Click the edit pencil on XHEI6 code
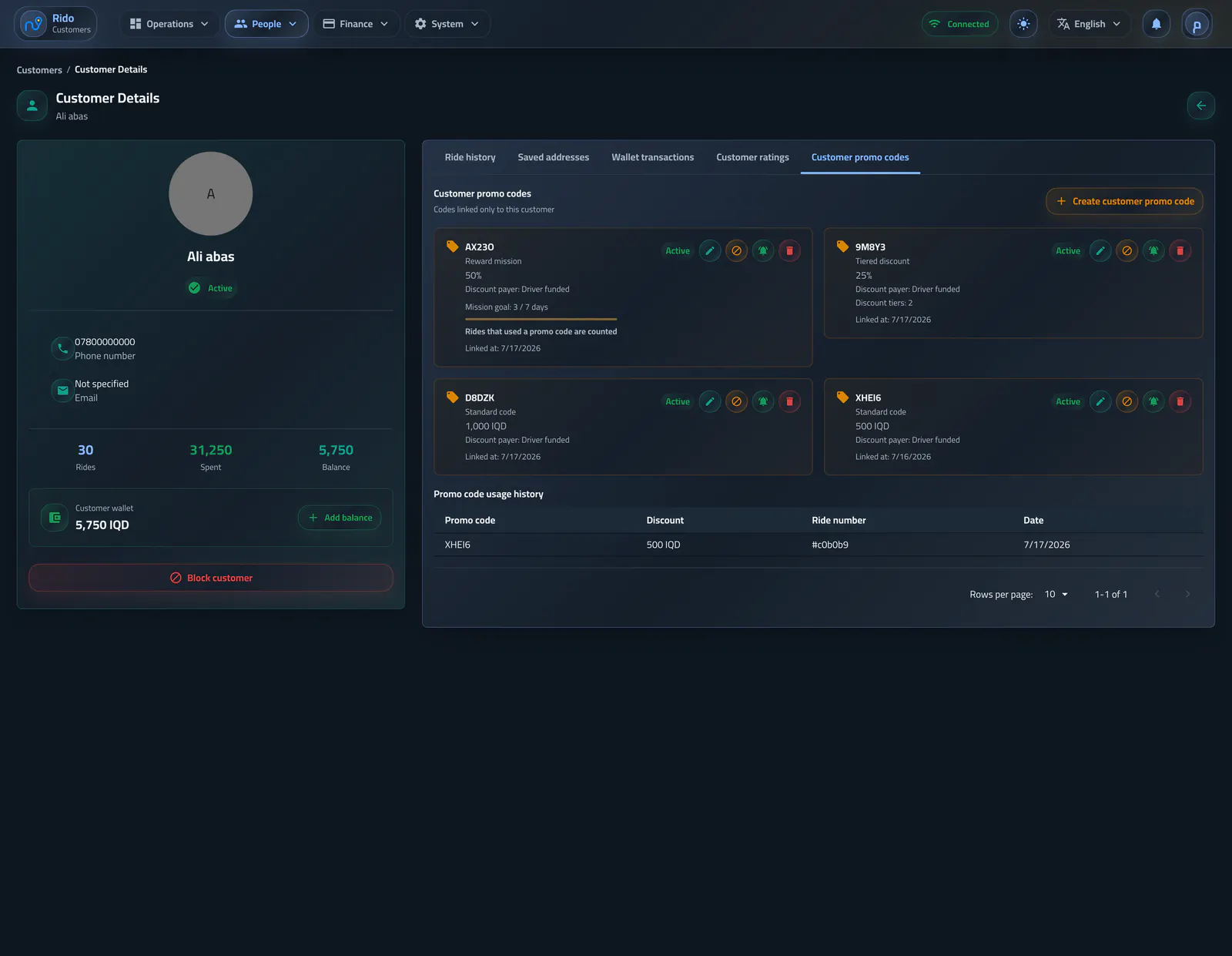Screen dimensions: 1232x956 pos(1100,402)
